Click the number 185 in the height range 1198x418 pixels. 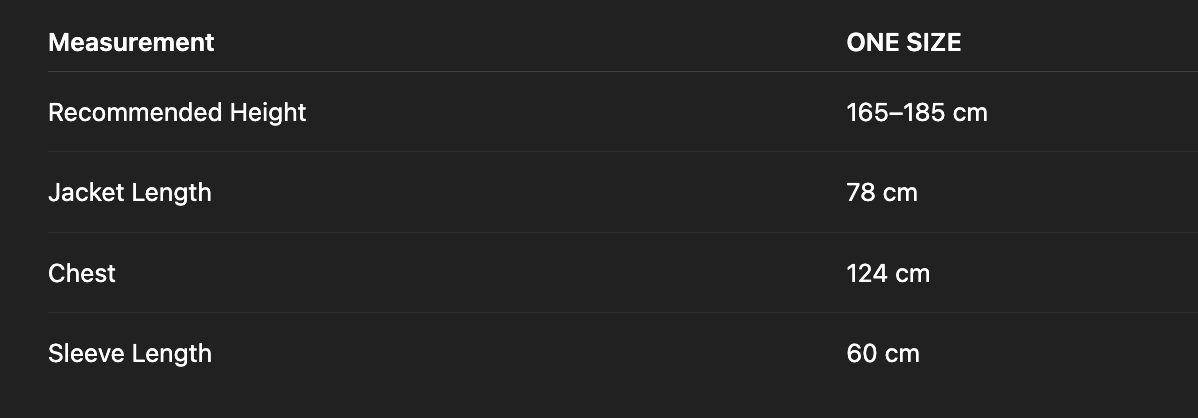[x=925, y=112]
